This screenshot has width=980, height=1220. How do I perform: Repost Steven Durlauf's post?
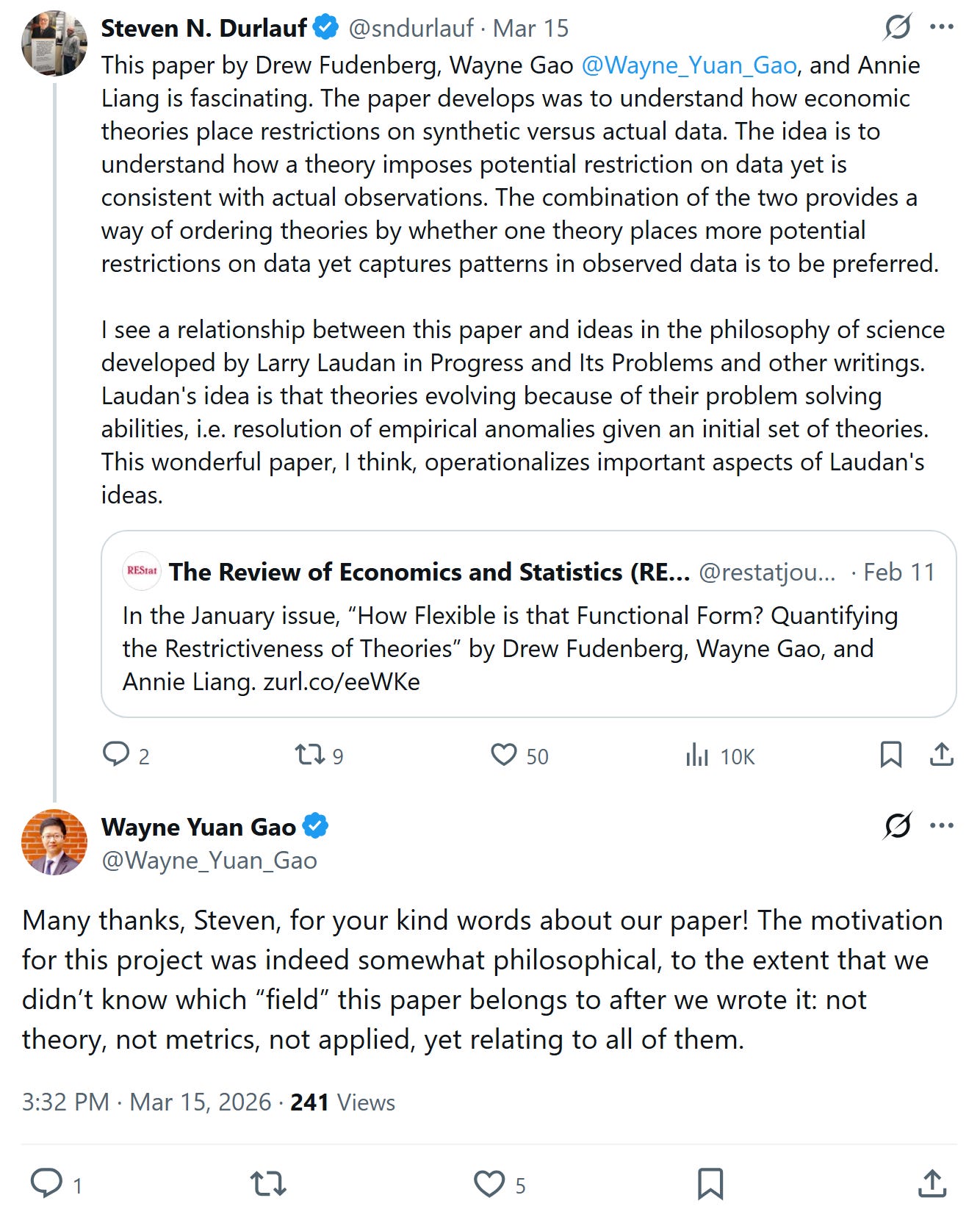309,755
